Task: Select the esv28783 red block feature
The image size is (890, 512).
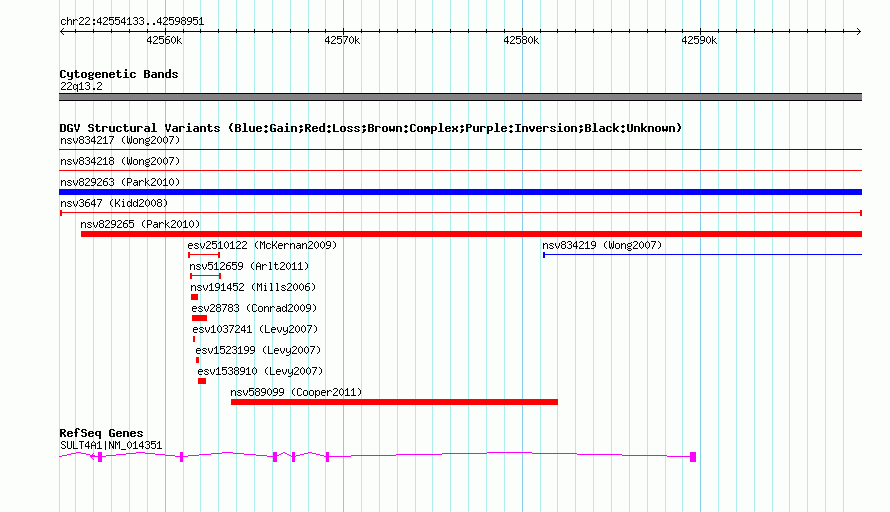Action: [199, 318]
